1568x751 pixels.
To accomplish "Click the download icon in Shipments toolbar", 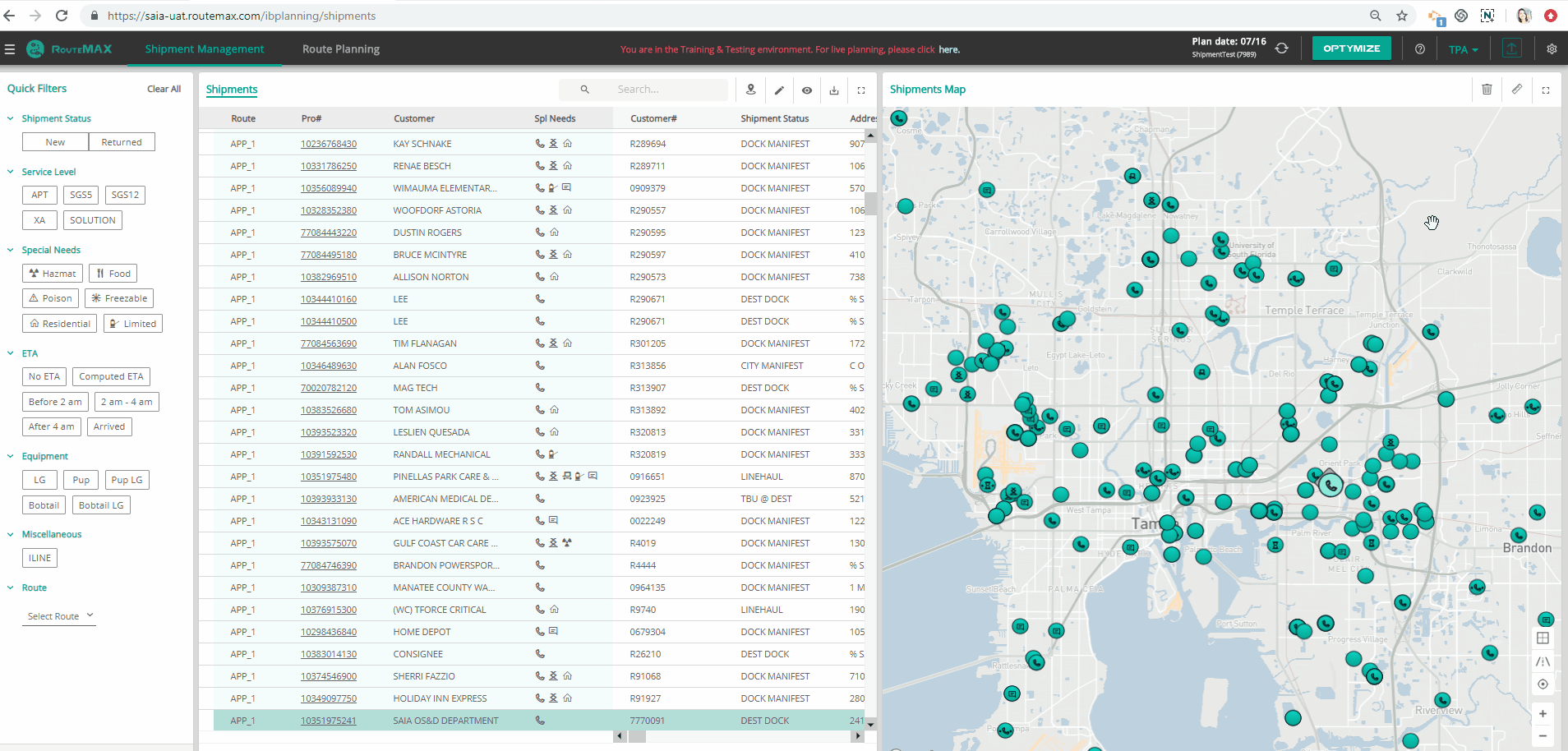I will click(x=834, y=90).
